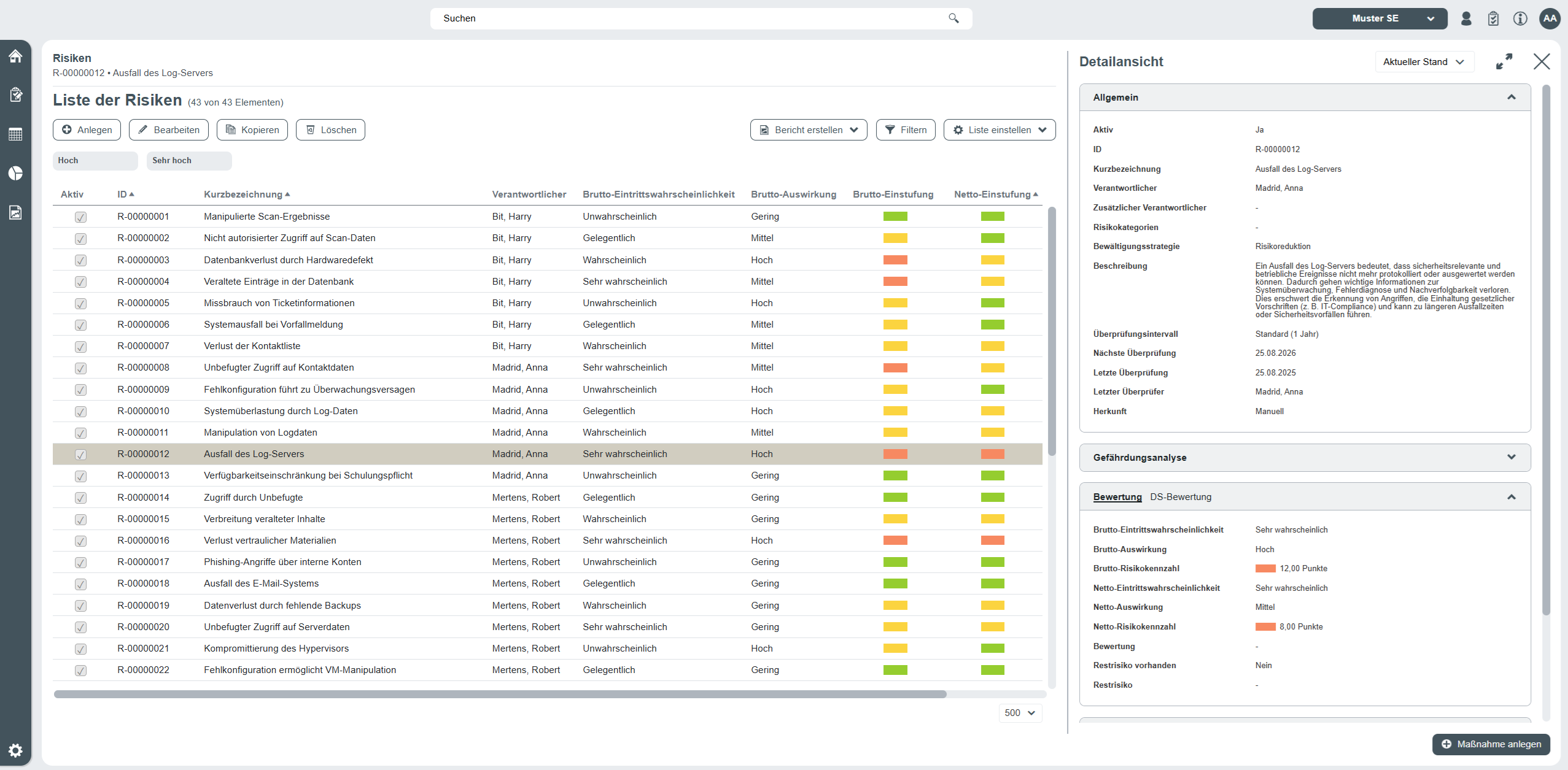Open the settings gear in sidebar
Viewport: 1568px width, 770px height.
click(x=15, y=750)
